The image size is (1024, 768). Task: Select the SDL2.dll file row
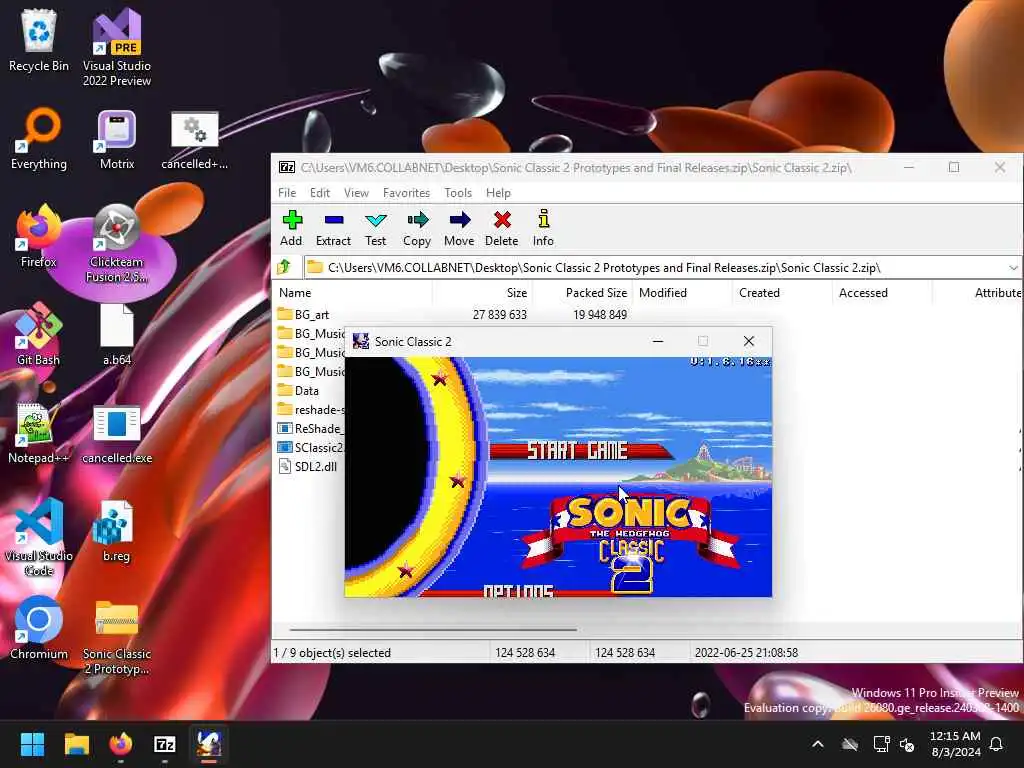pos(310,466)
